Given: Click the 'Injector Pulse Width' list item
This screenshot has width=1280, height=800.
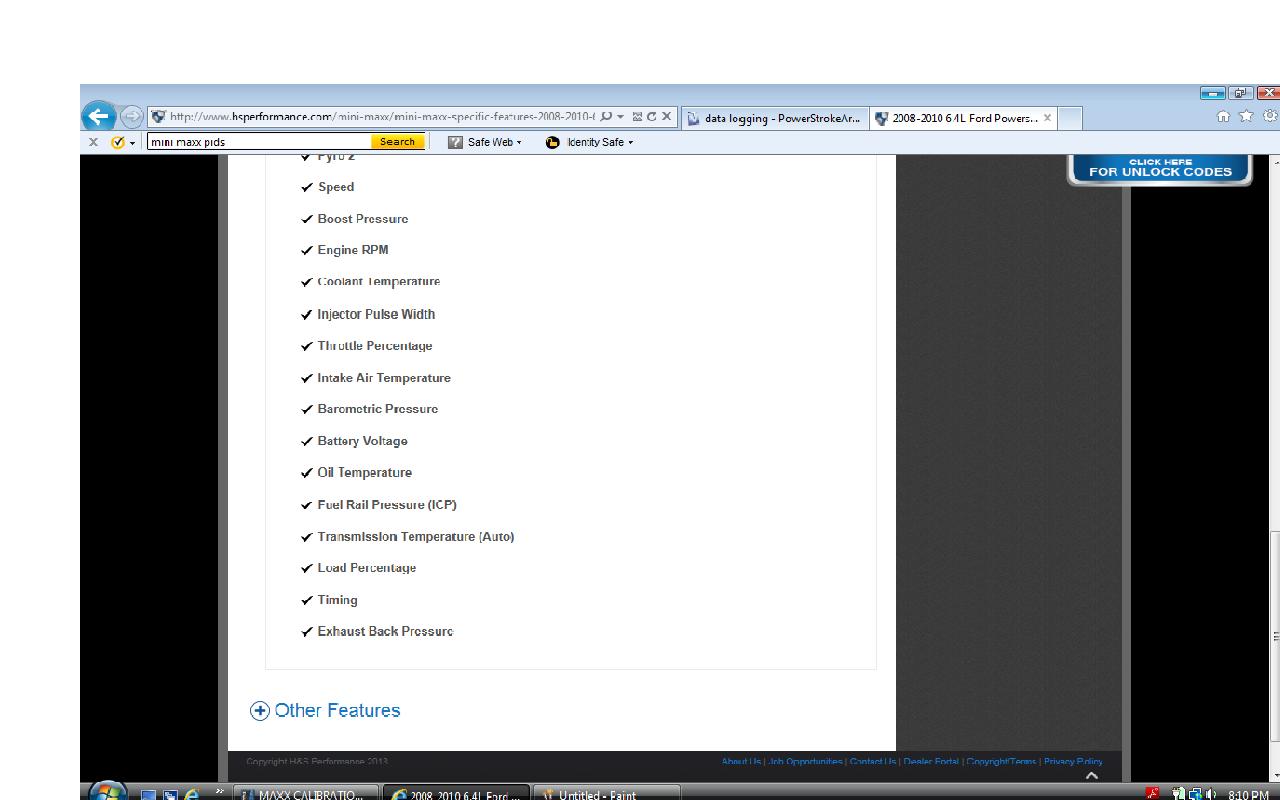Looking at the screenshot, I should pyautogui.click(x=376, y=314).
